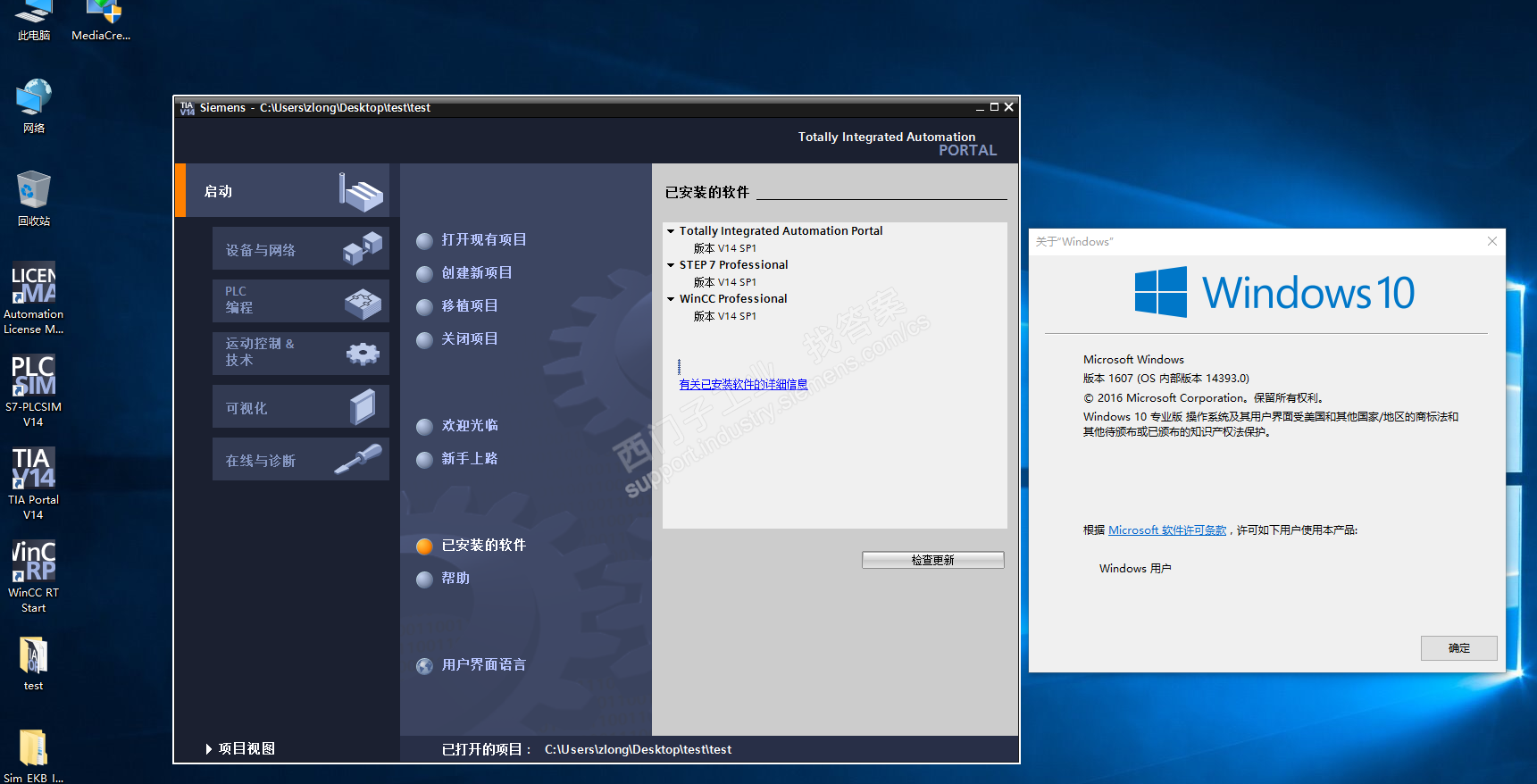Click the 检查更新 button

(933, 560)
